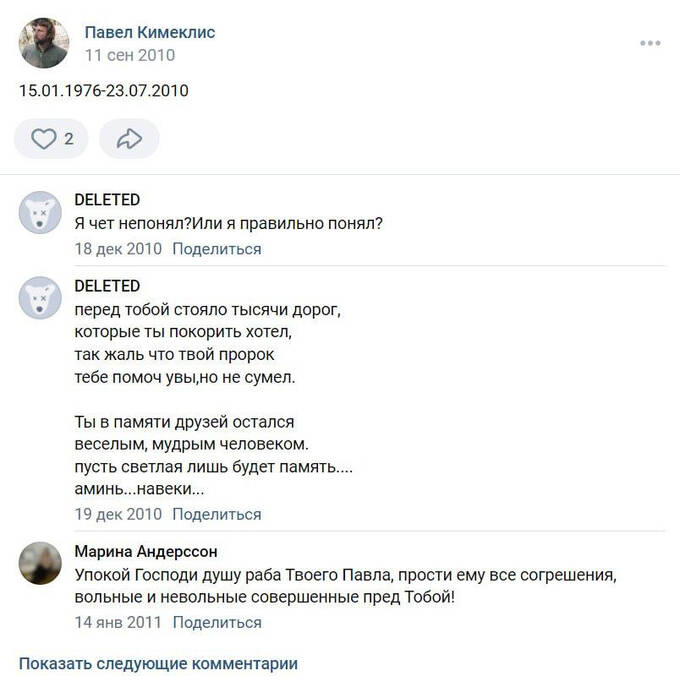
Task: Like the post with the heart icon
Action: pyautogui.click(x=44, y=139)
